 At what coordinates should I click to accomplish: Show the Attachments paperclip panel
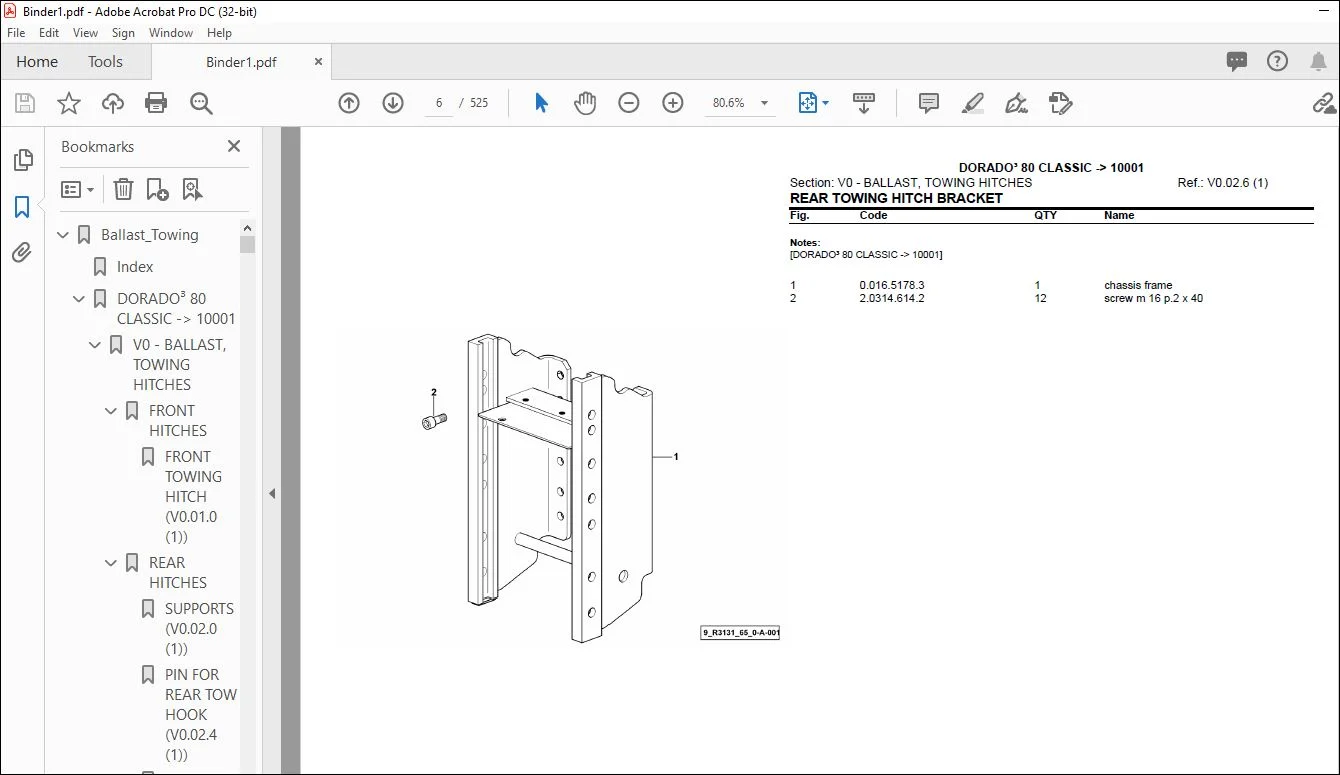[x=22, y=253]
